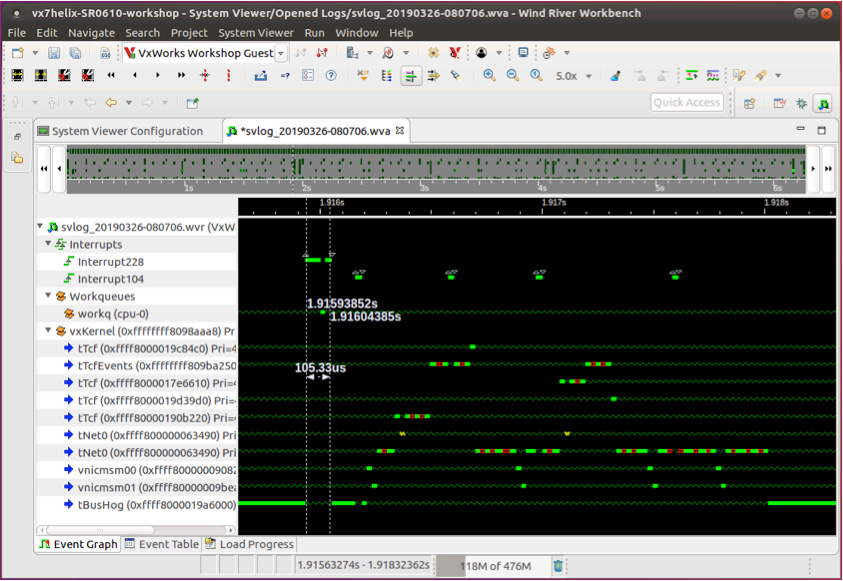Viewport: 843px width, 581px height.
Task: Click the double-right fast forward arrow
Action: click(x=181, y=75)
